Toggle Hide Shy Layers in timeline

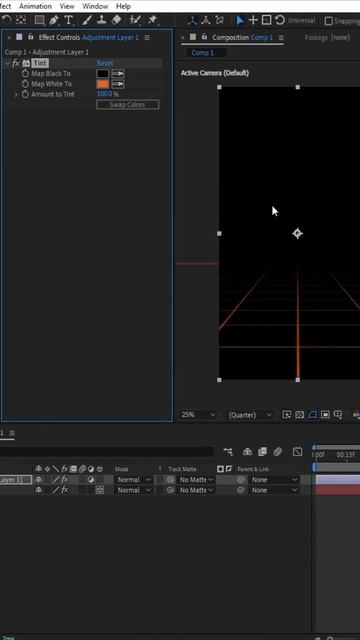click(x=247, y=451)
